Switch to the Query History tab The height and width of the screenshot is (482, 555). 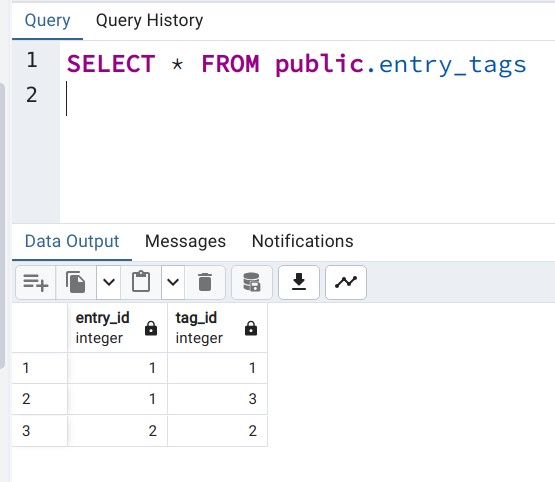tap(149, 21)
